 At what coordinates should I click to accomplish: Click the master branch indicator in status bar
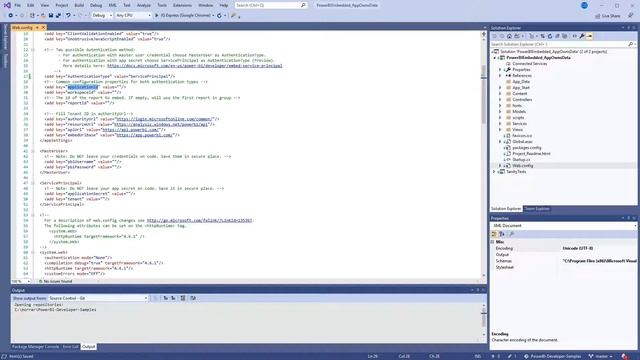(x=601, y=356)
